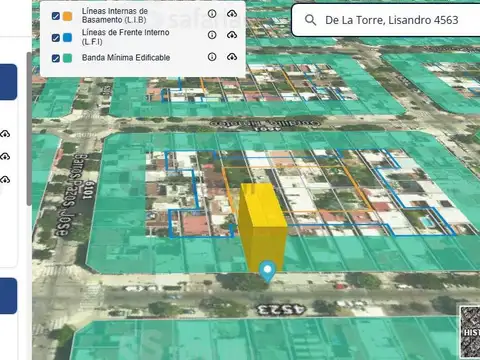Image resolution: width=480 pixels, height=360 pixels.
Task: Click the sidebar scrollbar handle
Action: 29,128
